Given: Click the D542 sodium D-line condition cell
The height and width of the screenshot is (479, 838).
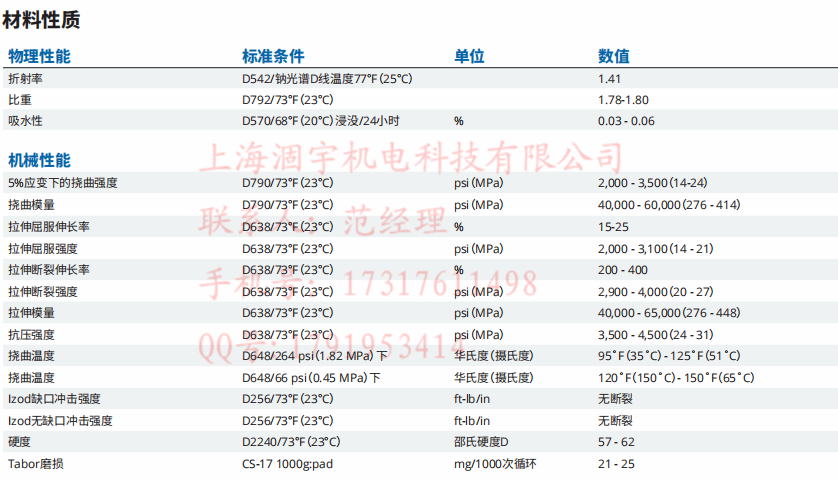Looking at the screenshot, I should coord(327,79).
